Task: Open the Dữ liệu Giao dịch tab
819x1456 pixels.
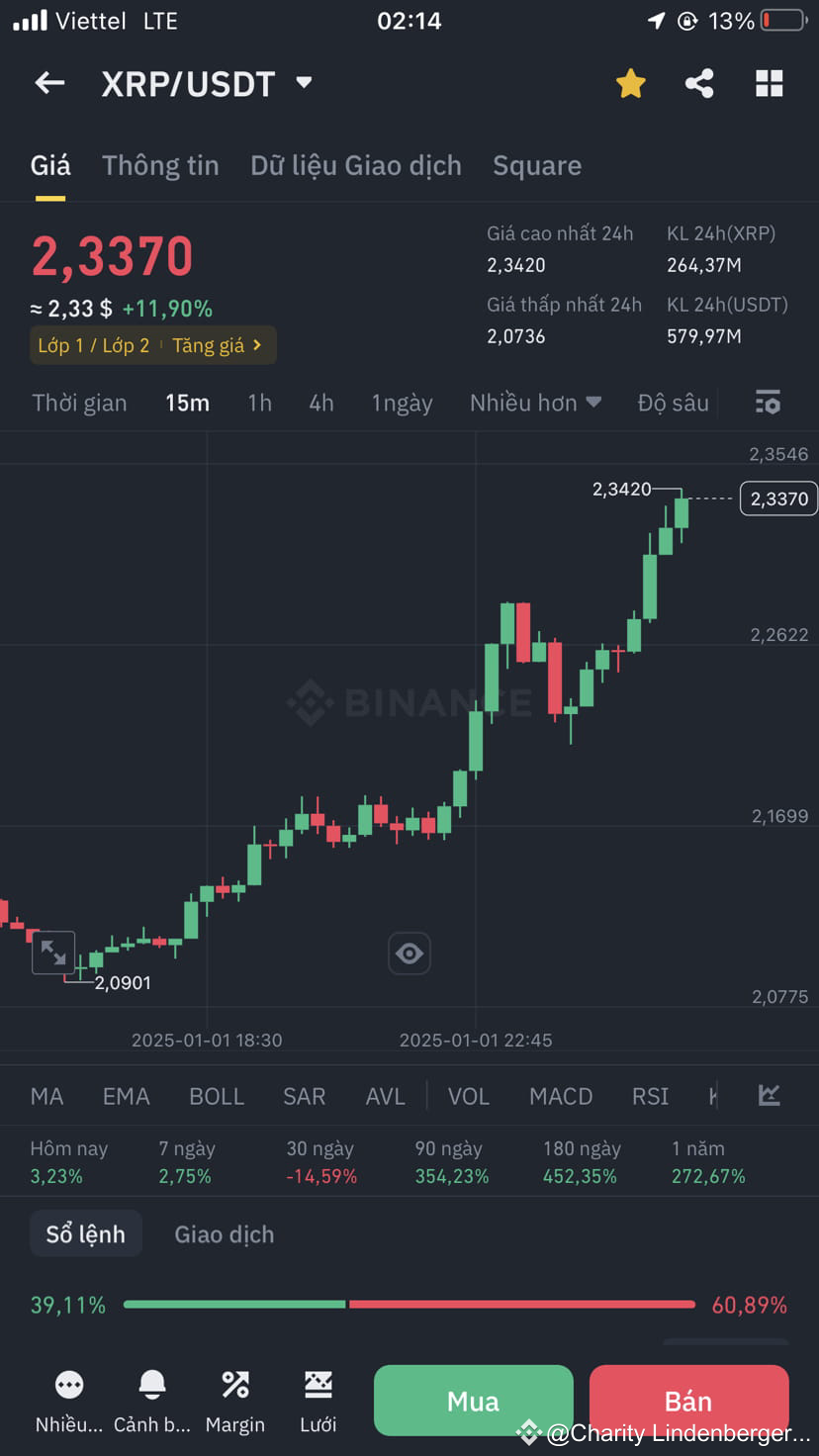Action: pyautogui.click(x=356, y=165)
